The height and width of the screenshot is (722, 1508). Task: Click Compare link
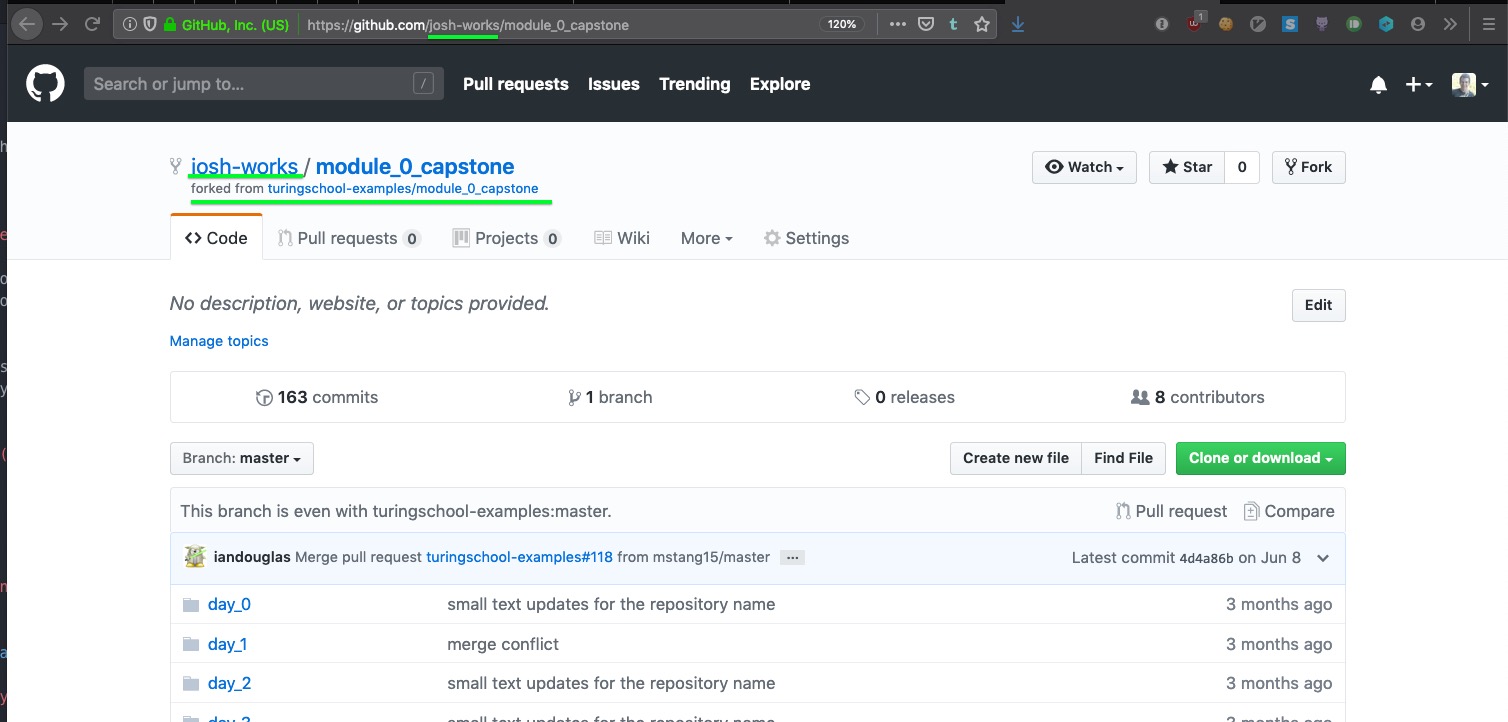[1289, 511]
